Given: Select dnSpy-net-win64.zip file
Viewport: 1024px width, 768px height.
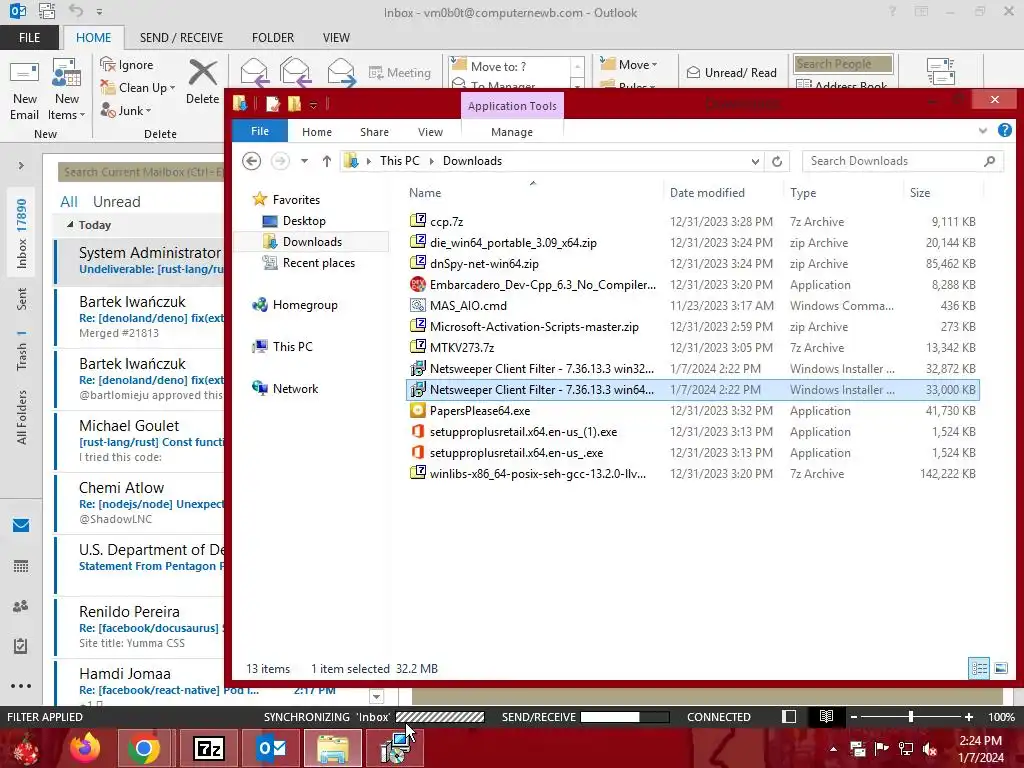Looking at the screenshot, I should (692, 264).
